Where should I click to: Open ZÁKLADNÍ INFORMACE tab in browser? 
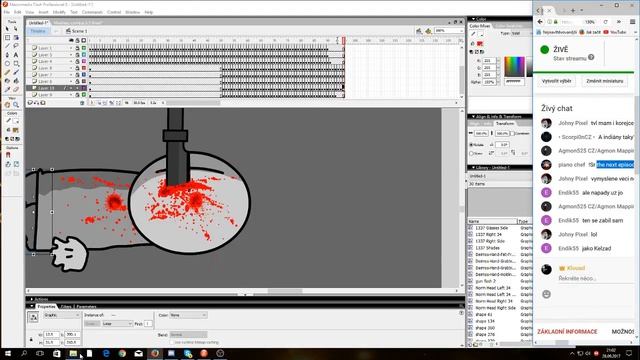(x=567, y=332)
